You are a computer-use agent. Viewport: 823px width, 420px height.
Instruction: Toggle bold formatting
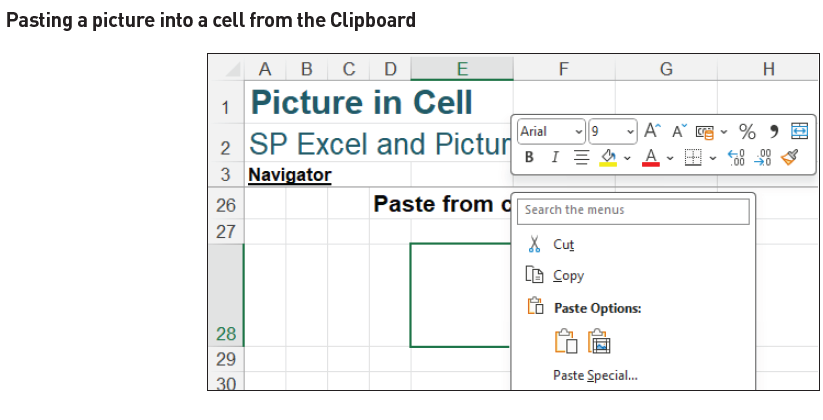point(529,157)
